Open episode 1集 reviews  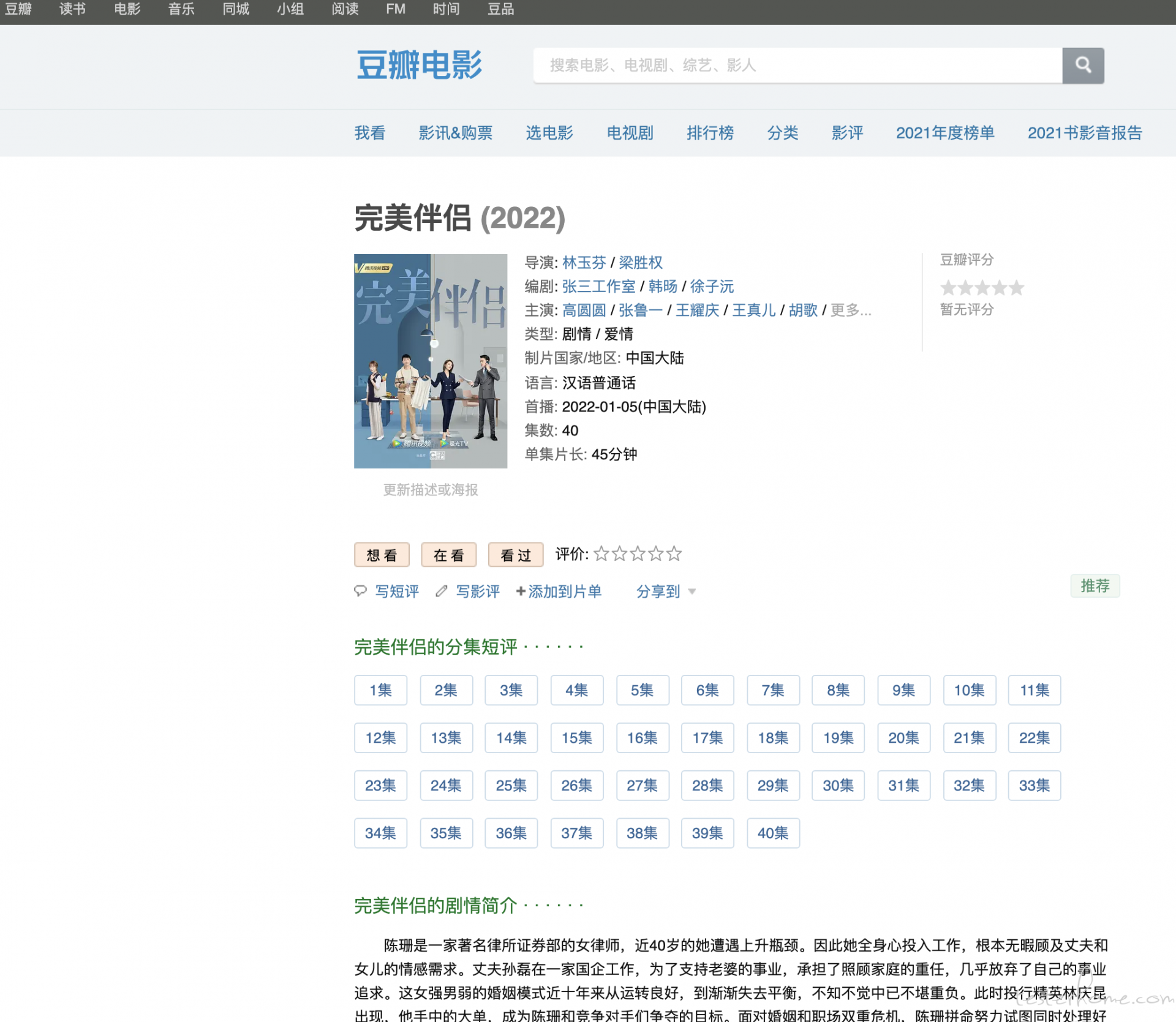[x=380, y=690]
